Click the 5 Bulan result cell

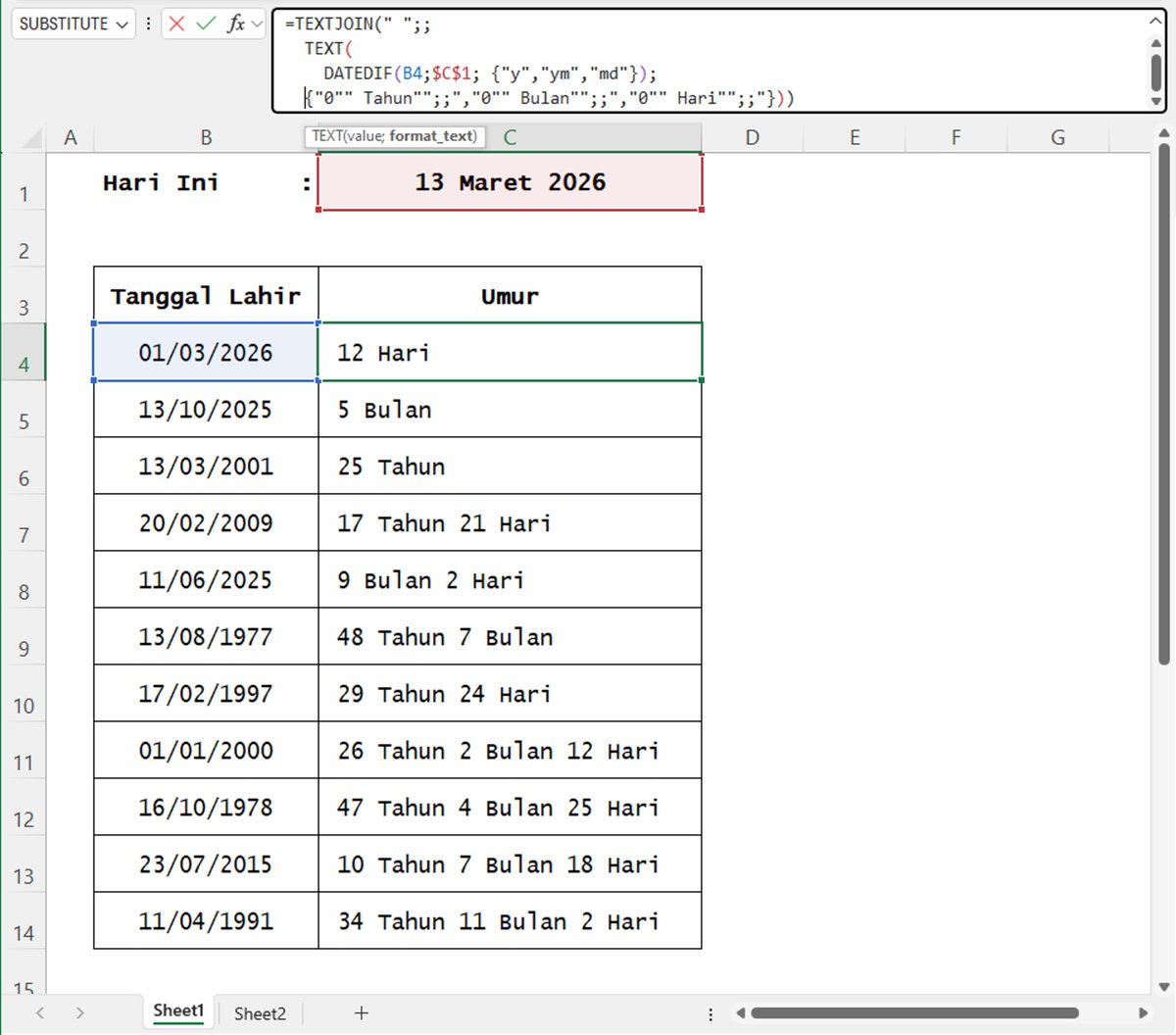pyautogui.click(x=510, y=410)
